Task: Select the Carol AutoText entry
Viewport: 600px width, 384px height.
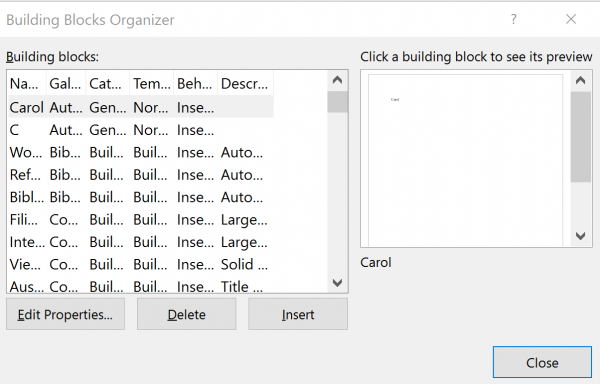Action: point(141,107)
